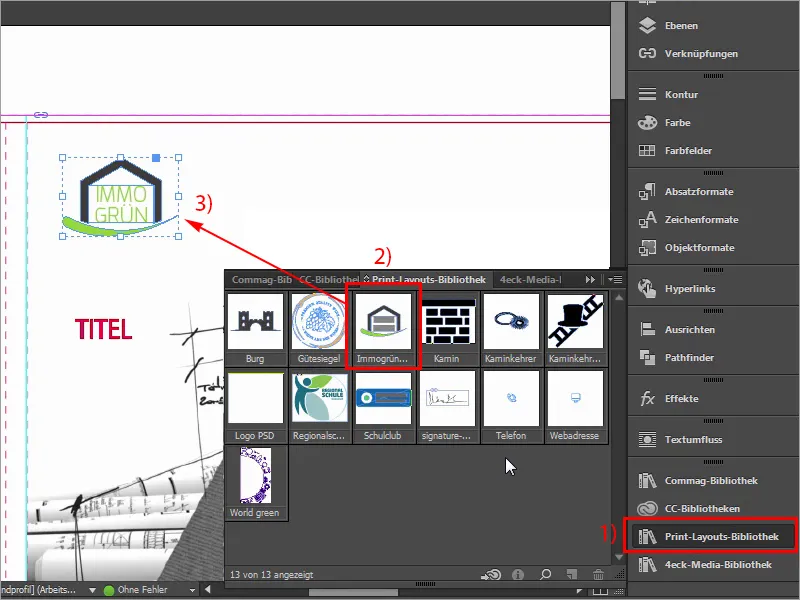Image resolution: width=800 pixels, height=600 pixels.
Task: Switch to the Commag-Bib library tab
Action: click(262, 281)
